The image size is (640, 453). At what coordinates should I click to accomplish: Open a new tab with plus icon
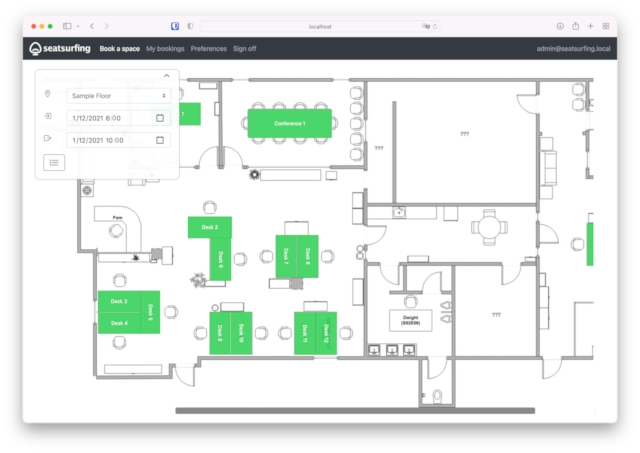[590, 26]
